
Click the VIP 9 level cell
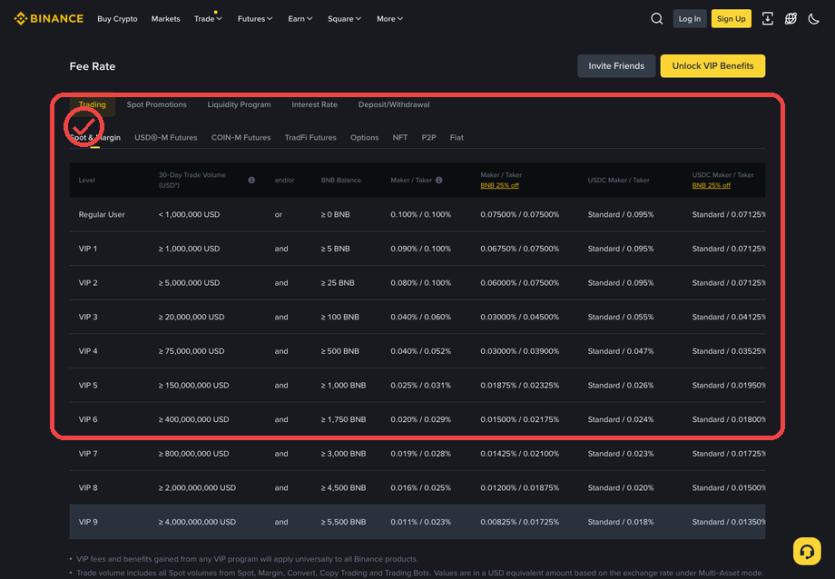click(88, 521)
